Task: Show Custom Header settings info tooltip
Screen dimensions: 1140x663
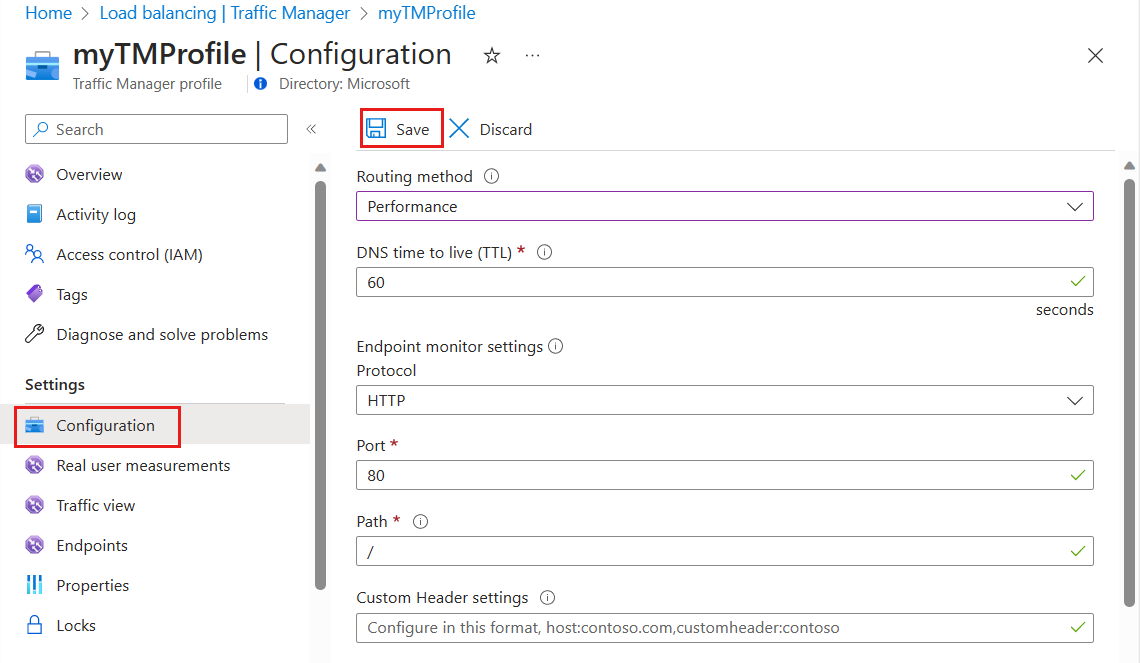Action: point(547,598)
